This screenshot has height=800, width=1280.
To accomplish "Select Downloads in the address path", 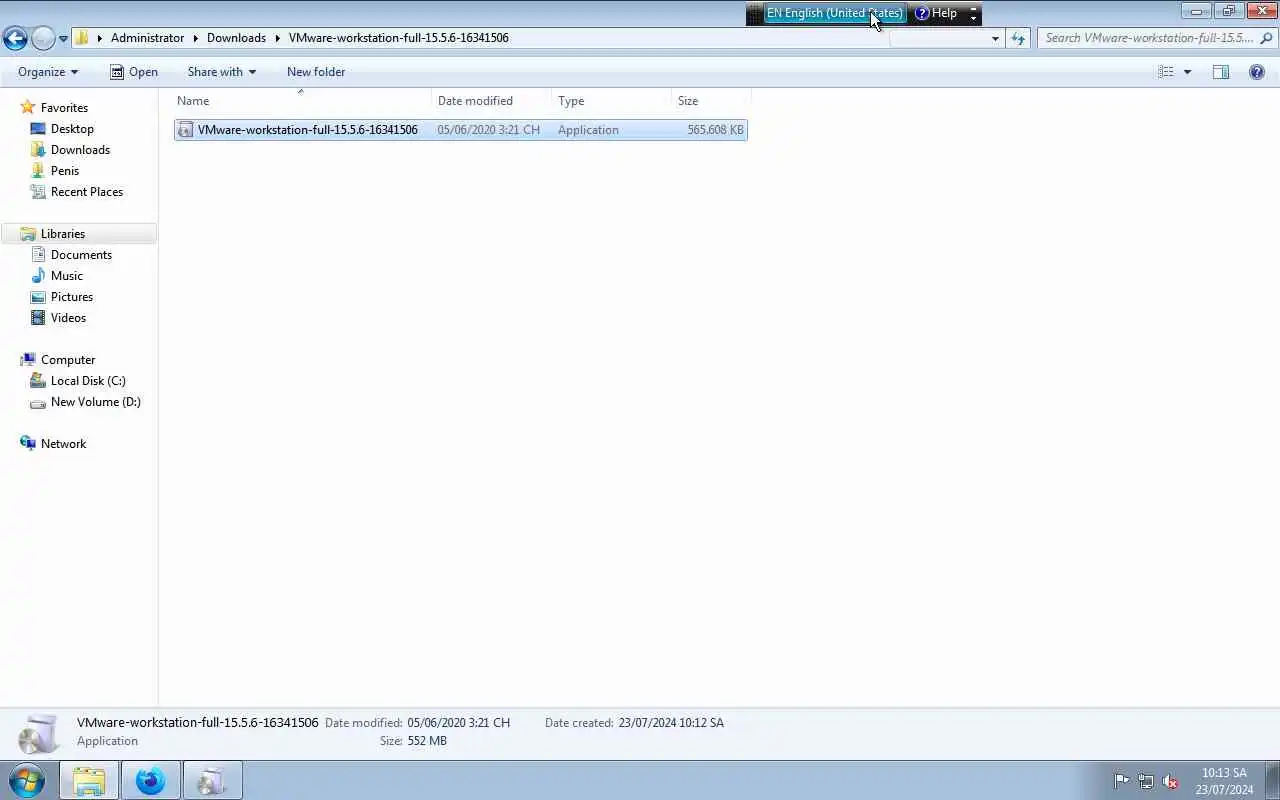I will [236, 38].
